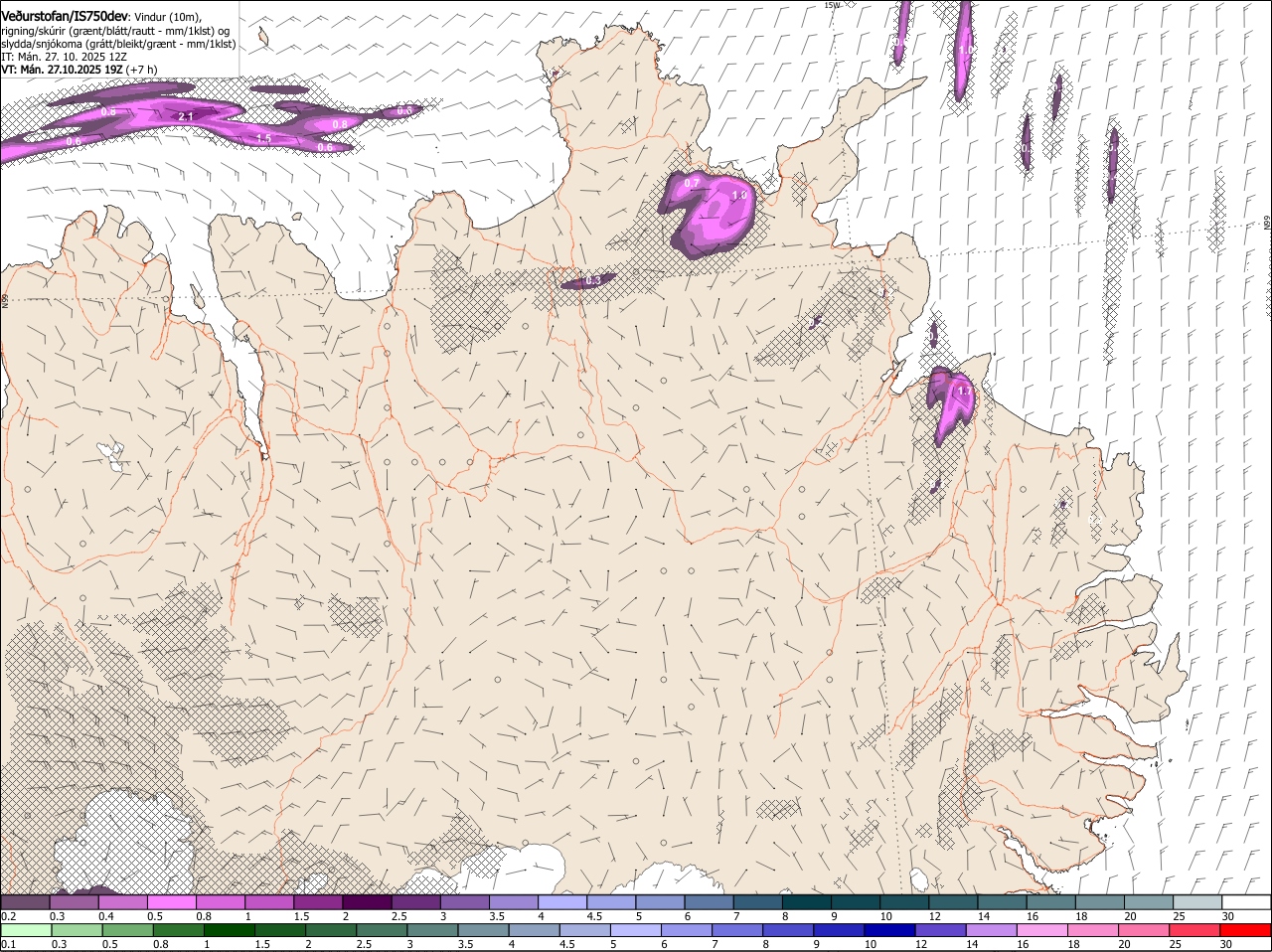Click the rain scale swatch between 4 and 4.5
The height and width of the screenshot is (952, 1272).
pos(535,930)
